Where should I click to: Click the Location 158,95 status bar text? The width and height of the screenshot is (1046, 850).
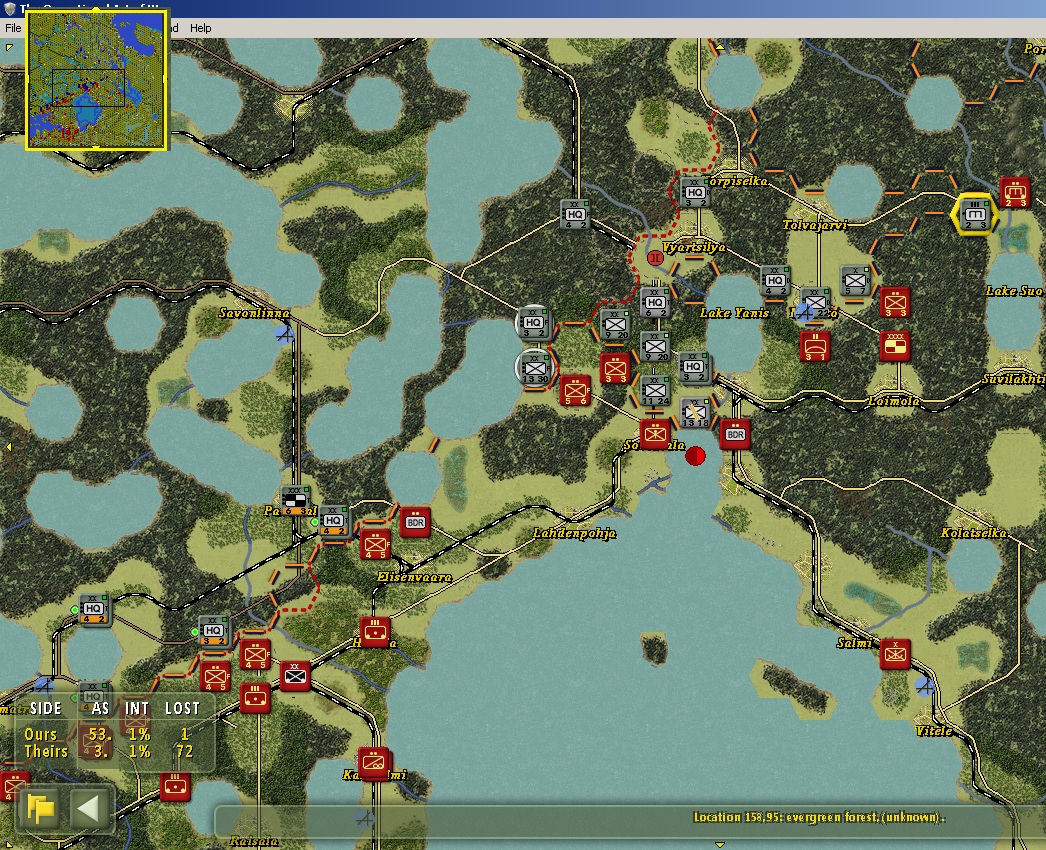(819, 817)
